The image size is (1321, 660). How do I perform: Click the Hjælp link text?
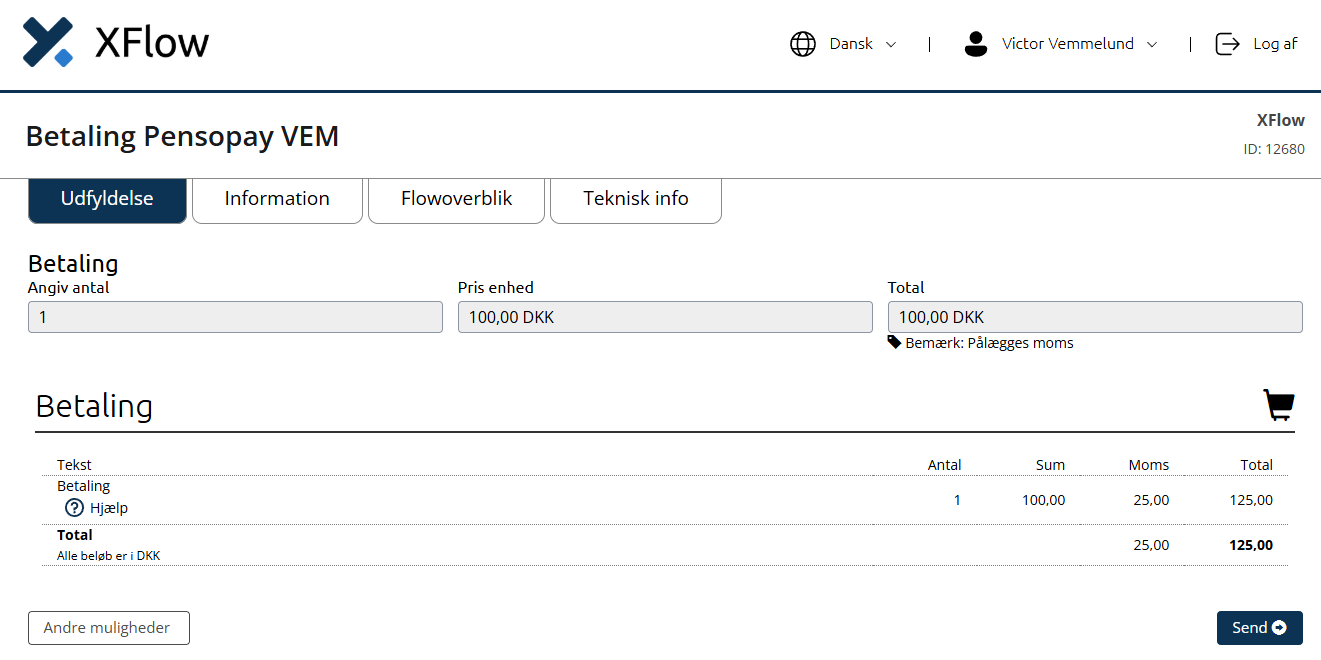click(109, 508)
